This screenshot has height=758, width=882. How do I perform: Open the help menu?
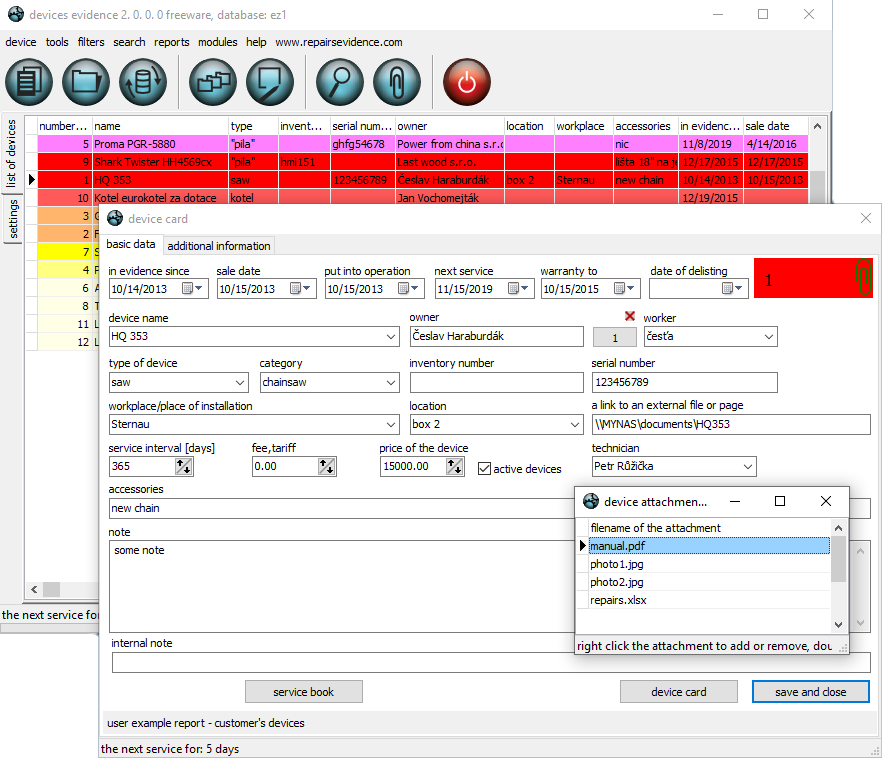[x=256, y=42]
